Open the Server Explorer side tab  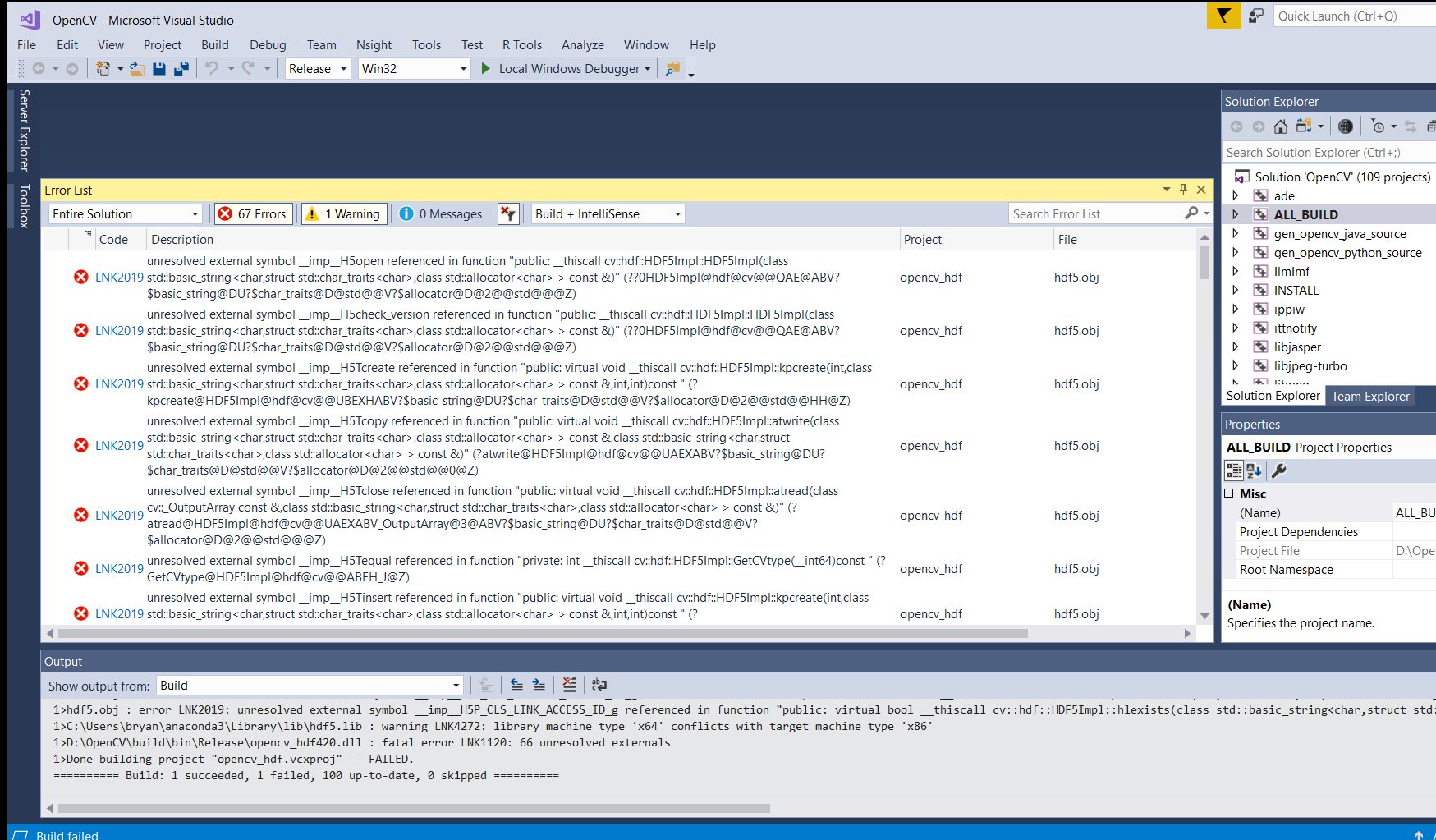pos(24,130)
